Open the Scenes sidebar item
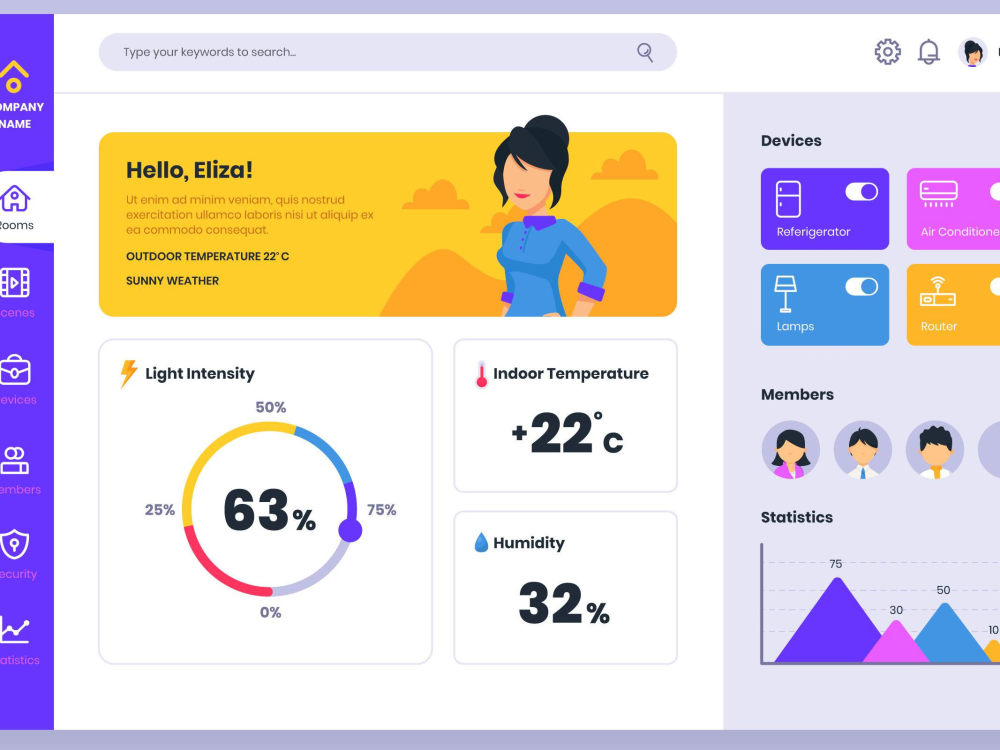This screenshot has width=1000, height=750. pyautogui.click(x=16, y=293)
